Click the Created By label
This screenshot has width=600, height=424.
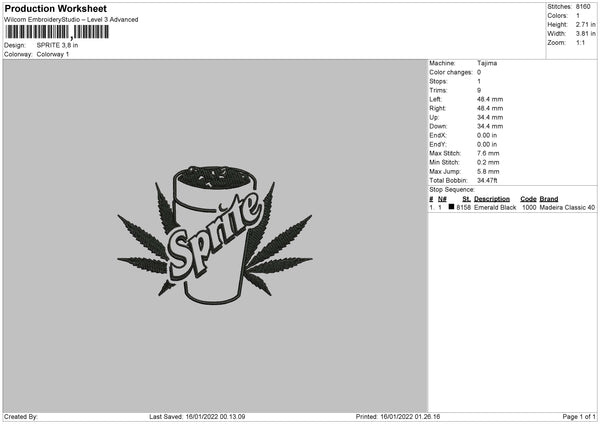pyautogui.click(x=21, y=417)
